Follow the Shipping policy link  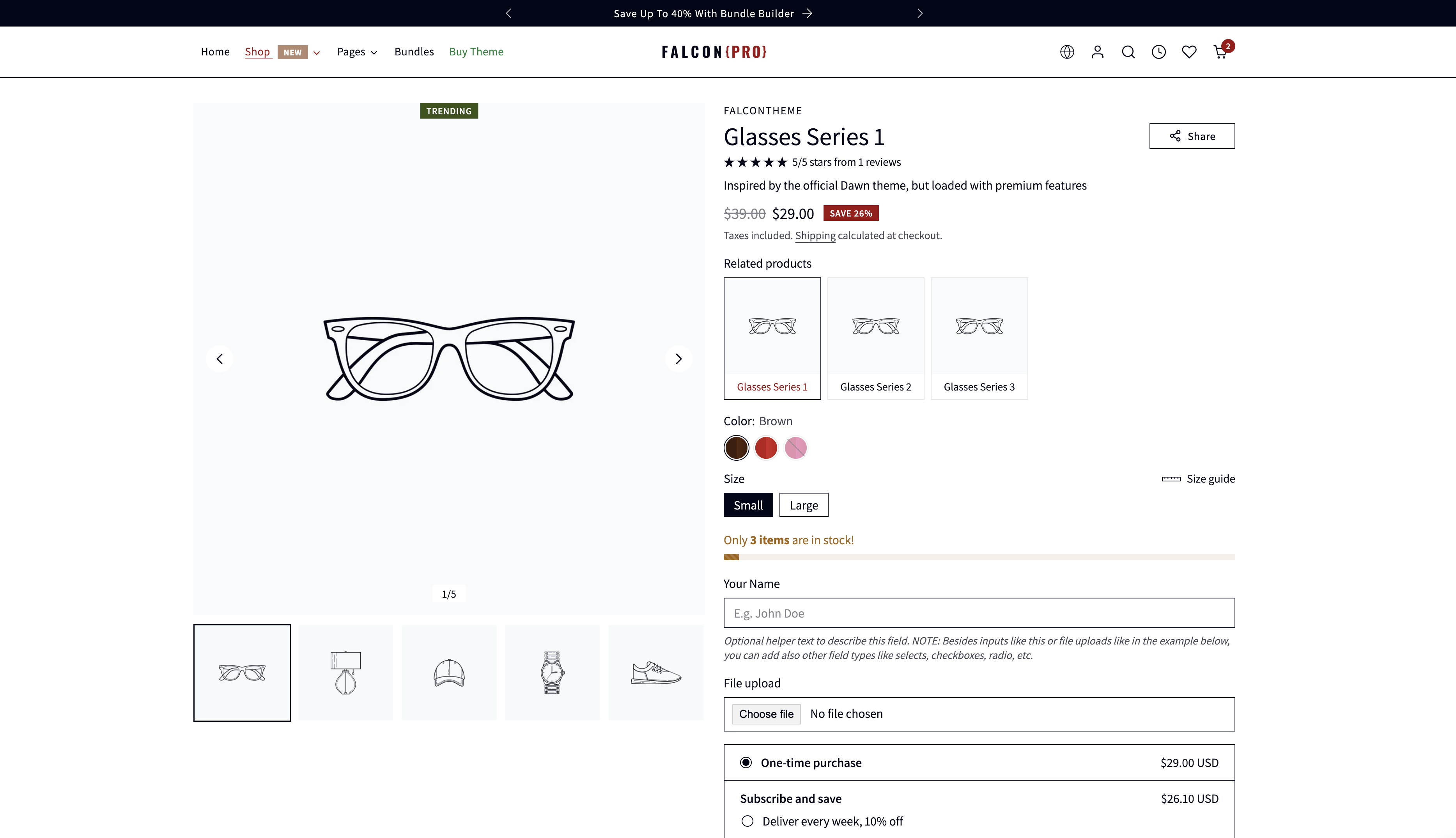(815, 236)
